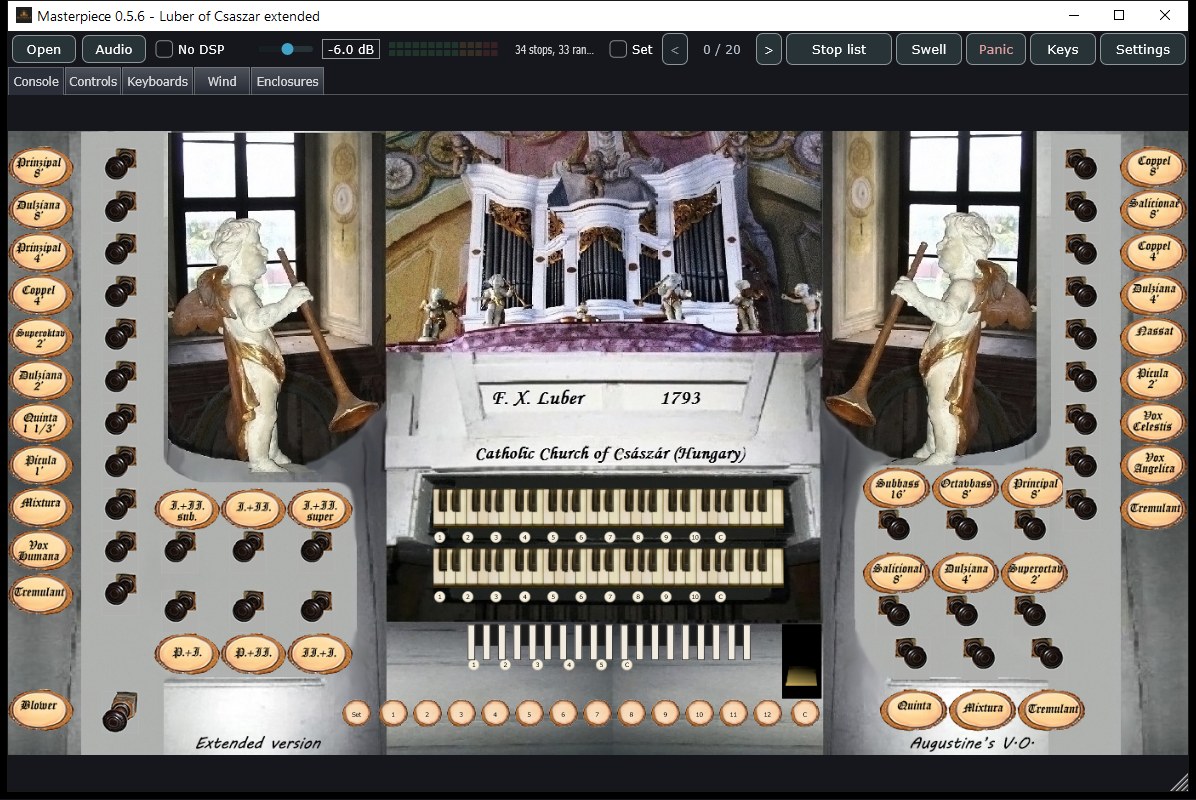Toggle the Salicional 8' stop on right jamb
The width and height of the screenshot is (1196, 800).
tap(1153, 209)
